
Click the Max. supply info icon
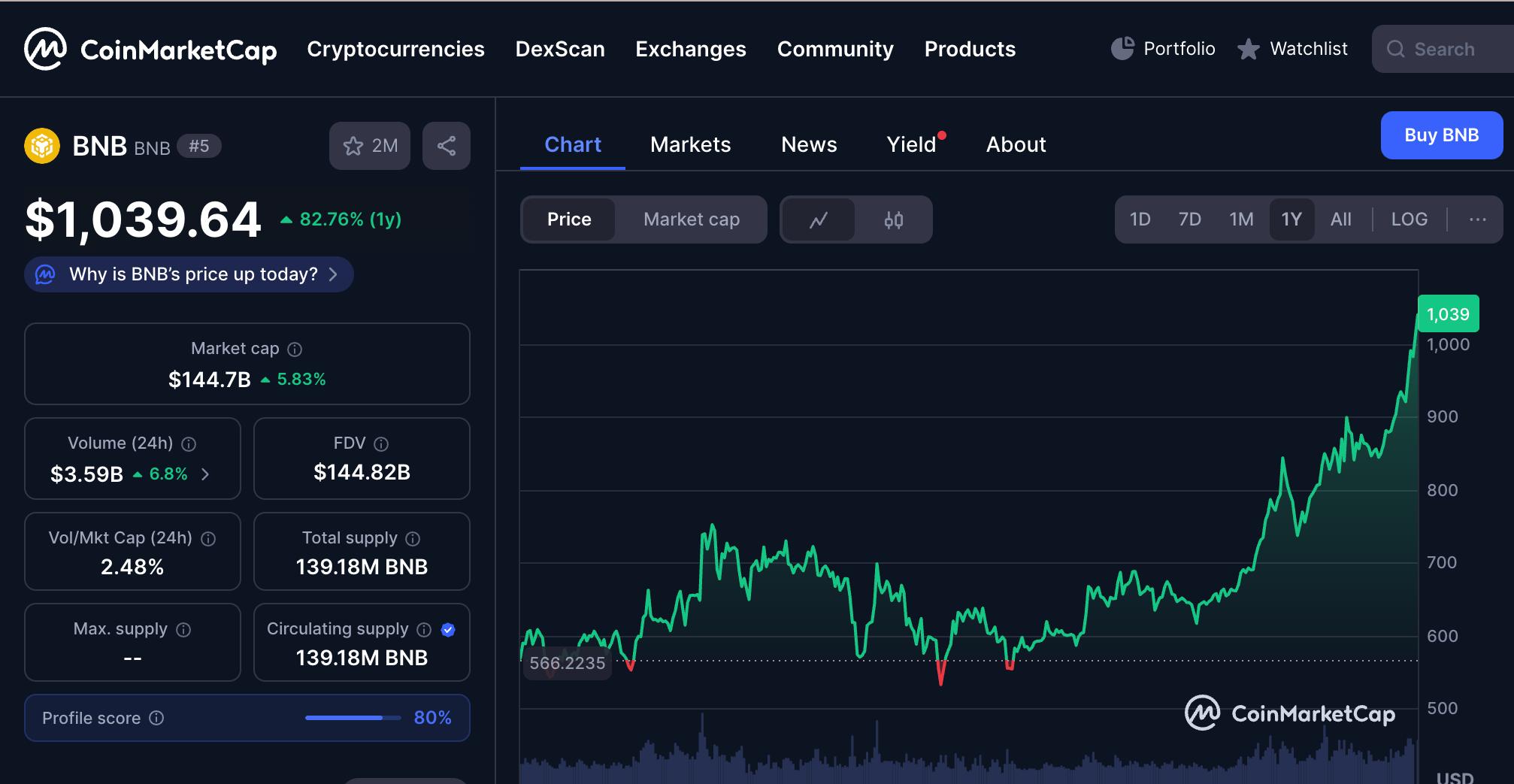(x=183, y=630)
